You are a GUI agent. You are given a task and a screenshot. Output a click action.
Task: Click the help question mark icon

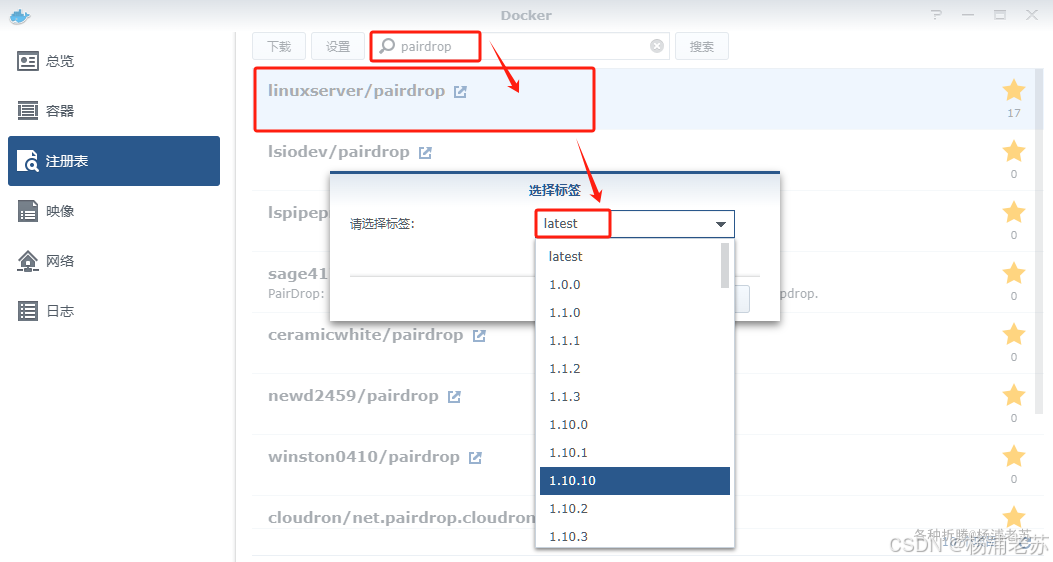pos(936,15)
